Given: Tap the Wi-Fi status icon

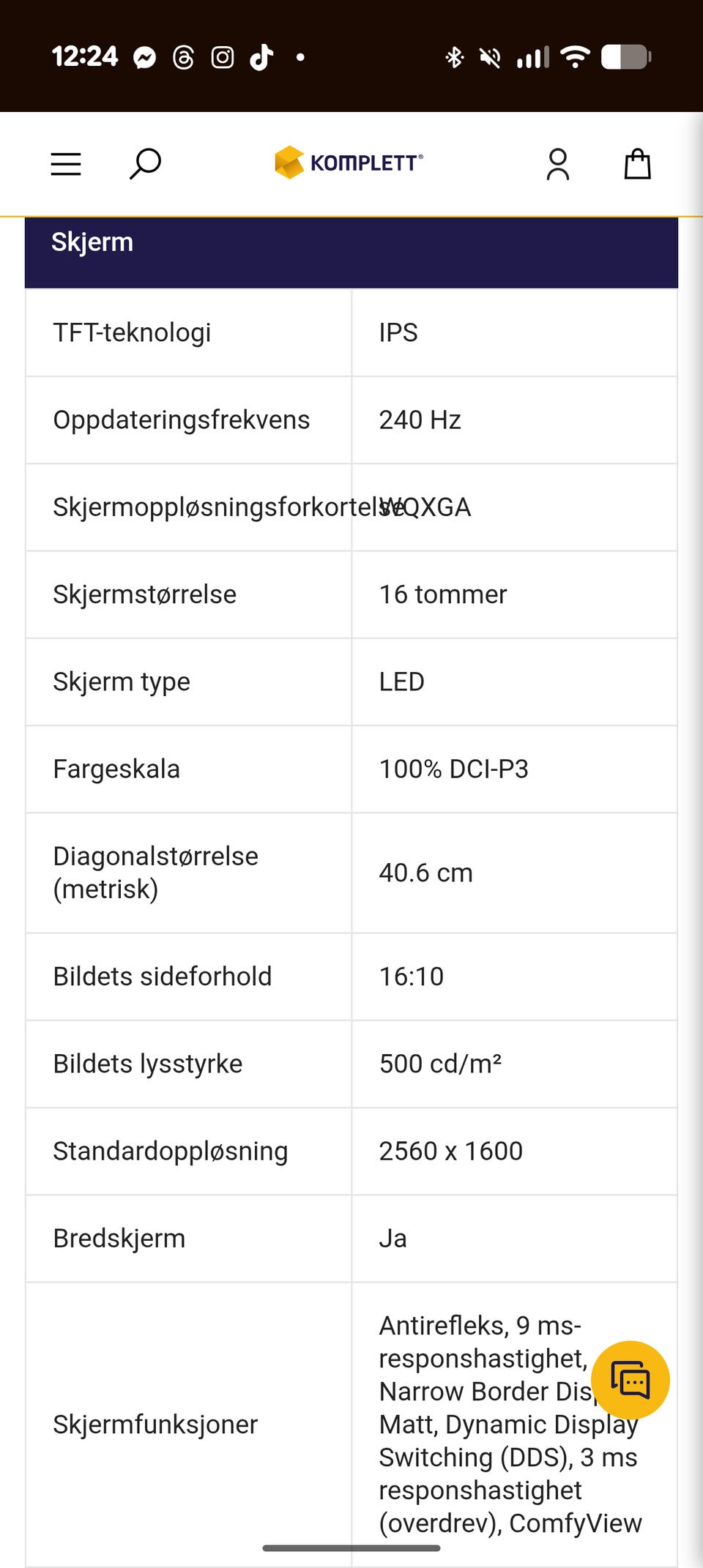Looking at the screenshot, I should 576,57.
